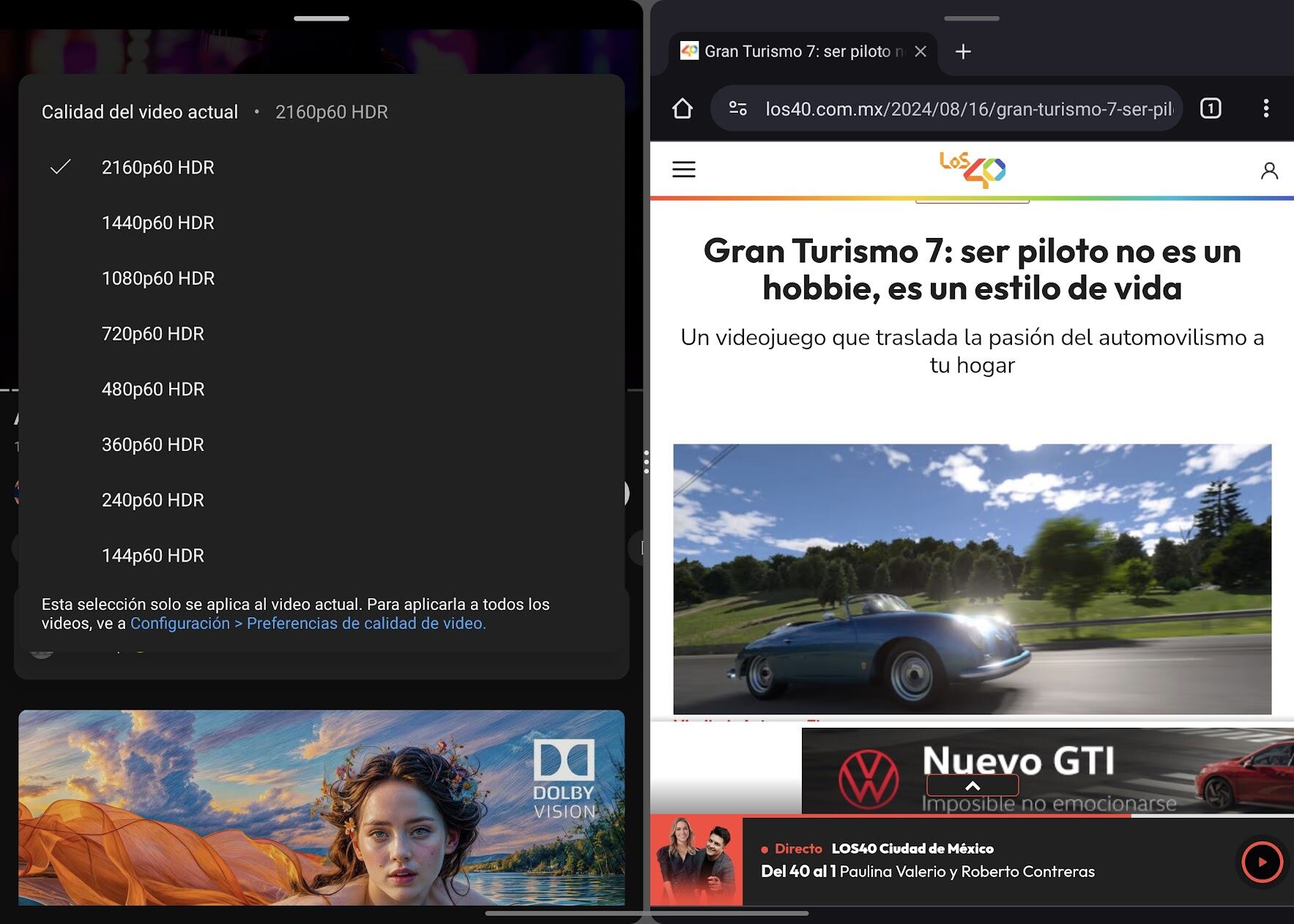Open site settings icon in address bar
This screenshot has height=924, width=1294.
coord(737,109)
